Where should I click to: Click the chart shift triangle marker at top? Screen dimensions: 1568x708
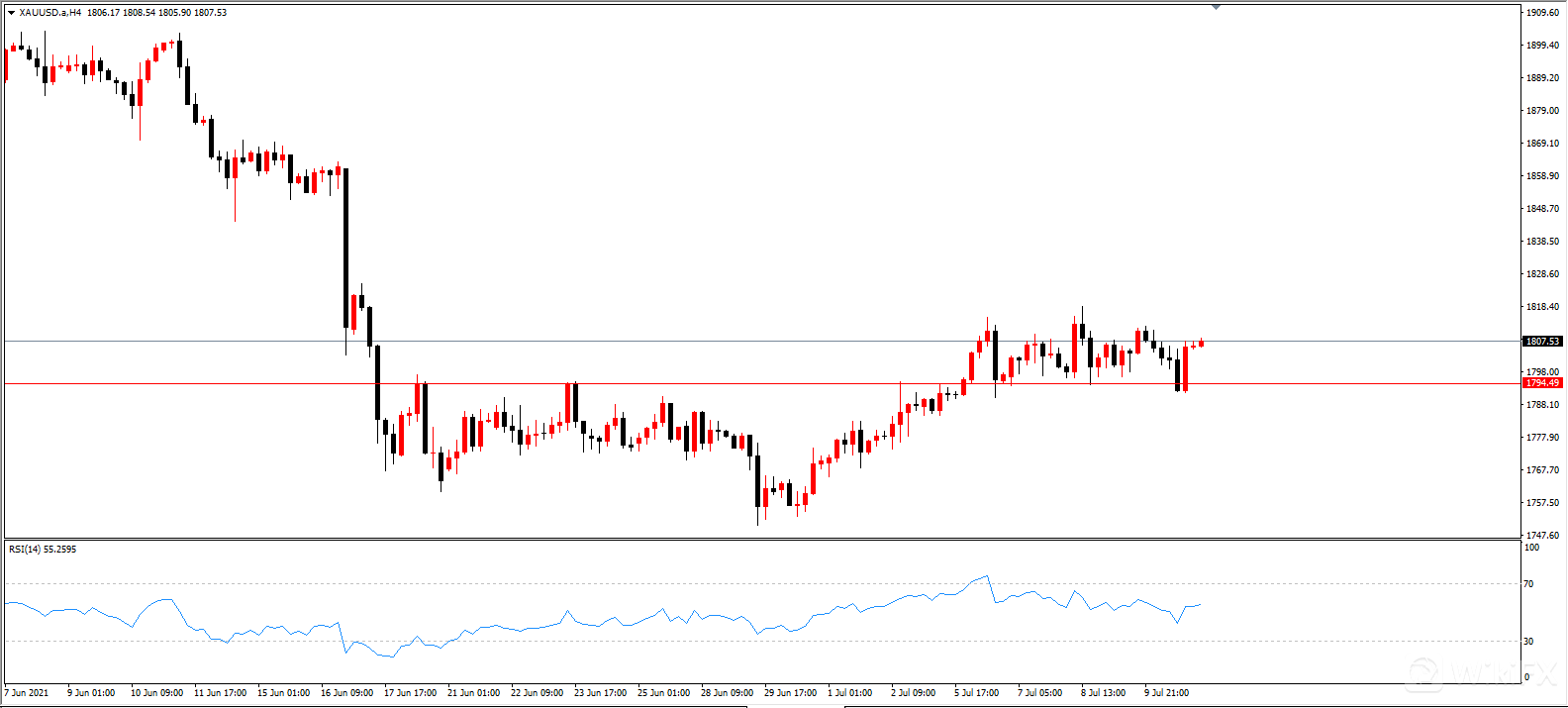click(1216, 7)
